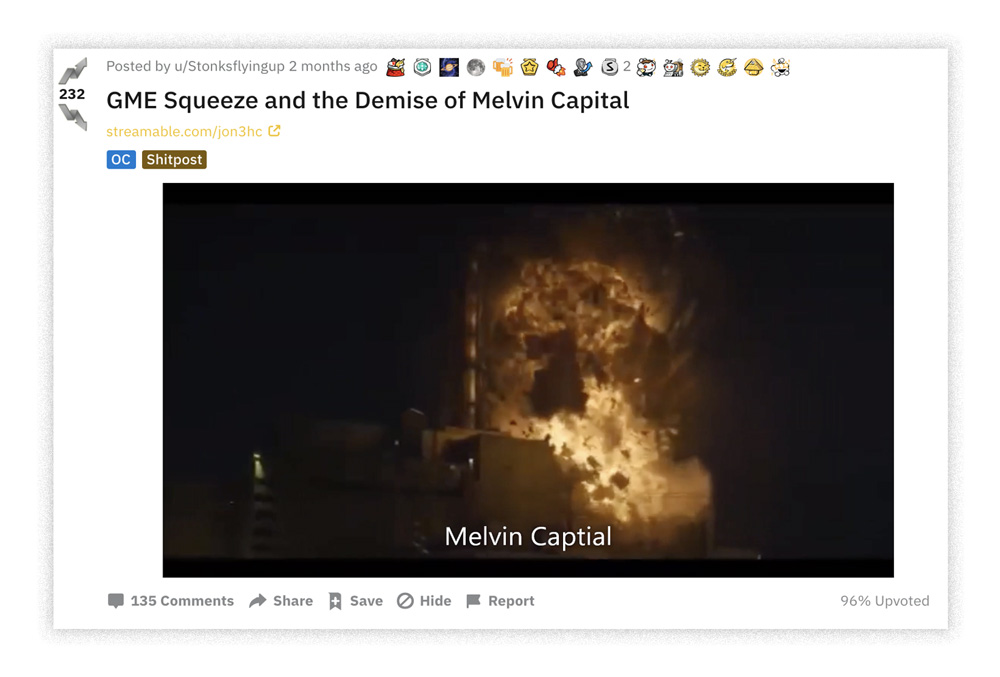This screenshot has width=1000, height=677.
Task: Click the first red award badge
Action: pos(396,67)
